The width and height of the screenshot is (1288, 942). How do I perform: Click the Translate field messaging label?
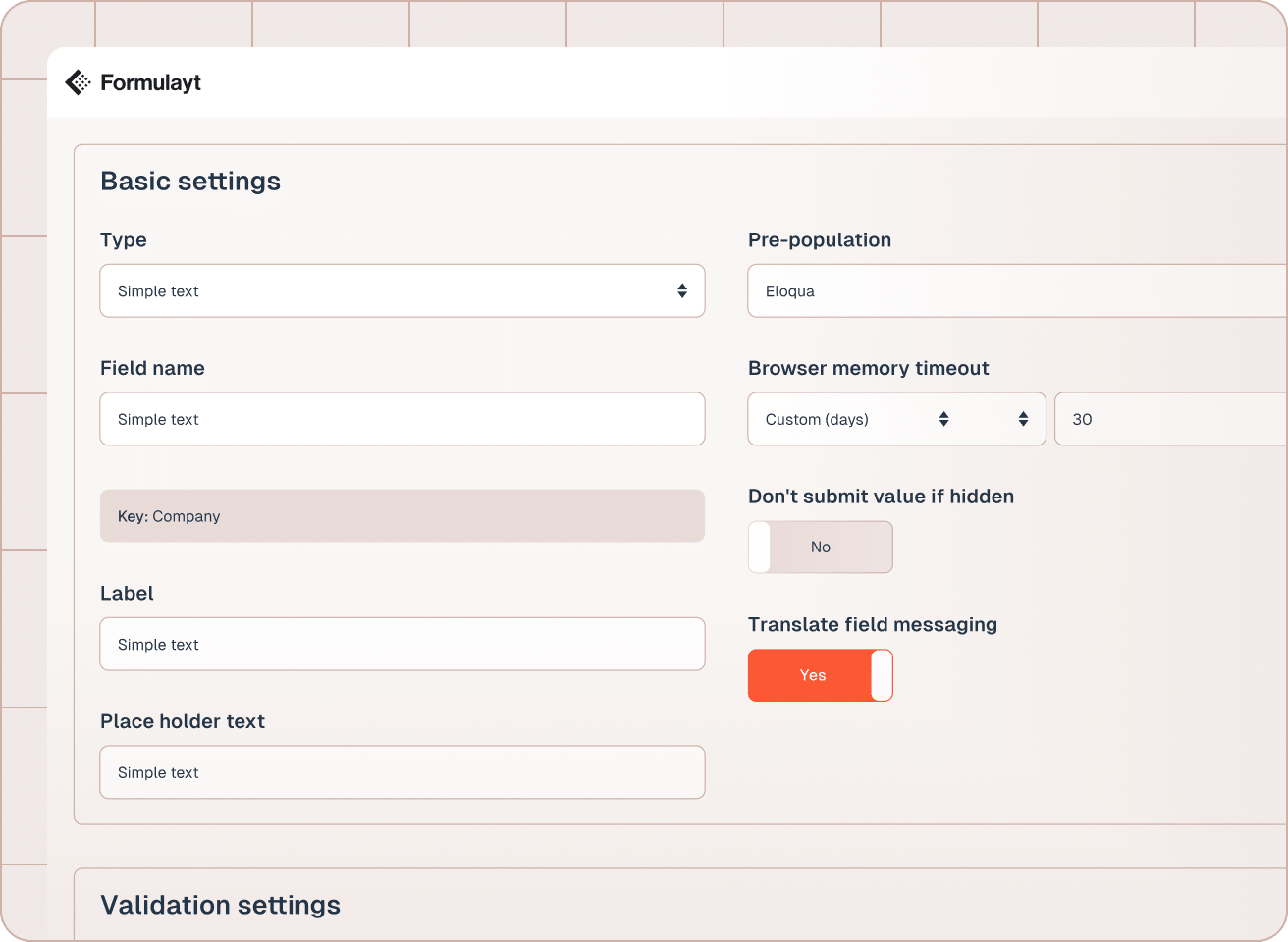coord(873,624)
